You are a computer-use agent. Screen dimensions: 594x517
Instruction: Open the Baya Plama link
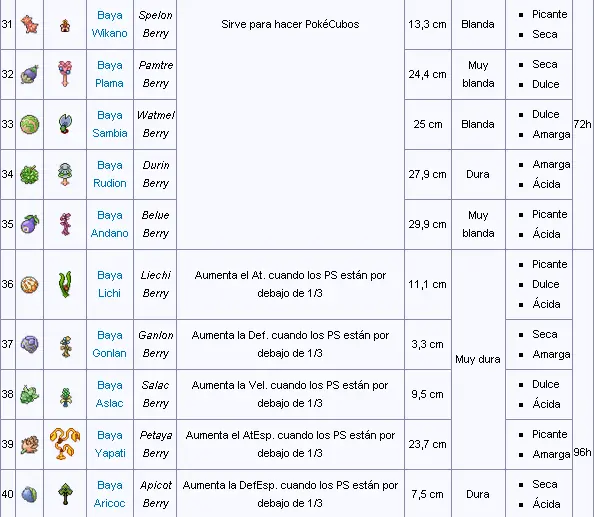coord(109,74)
